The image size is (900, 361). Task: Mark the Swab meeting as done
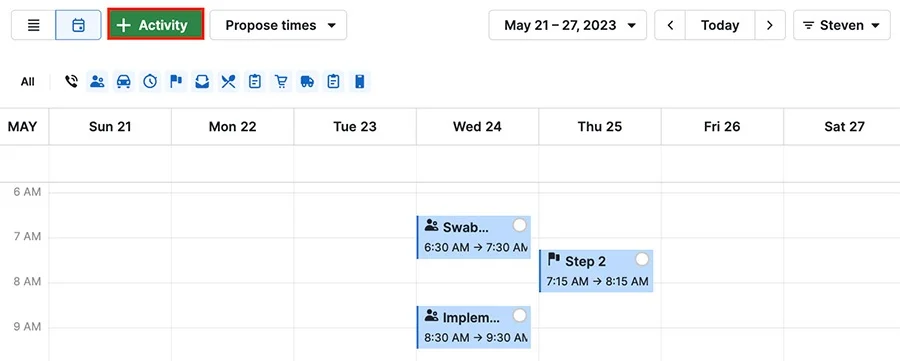(x=519, y=226)
